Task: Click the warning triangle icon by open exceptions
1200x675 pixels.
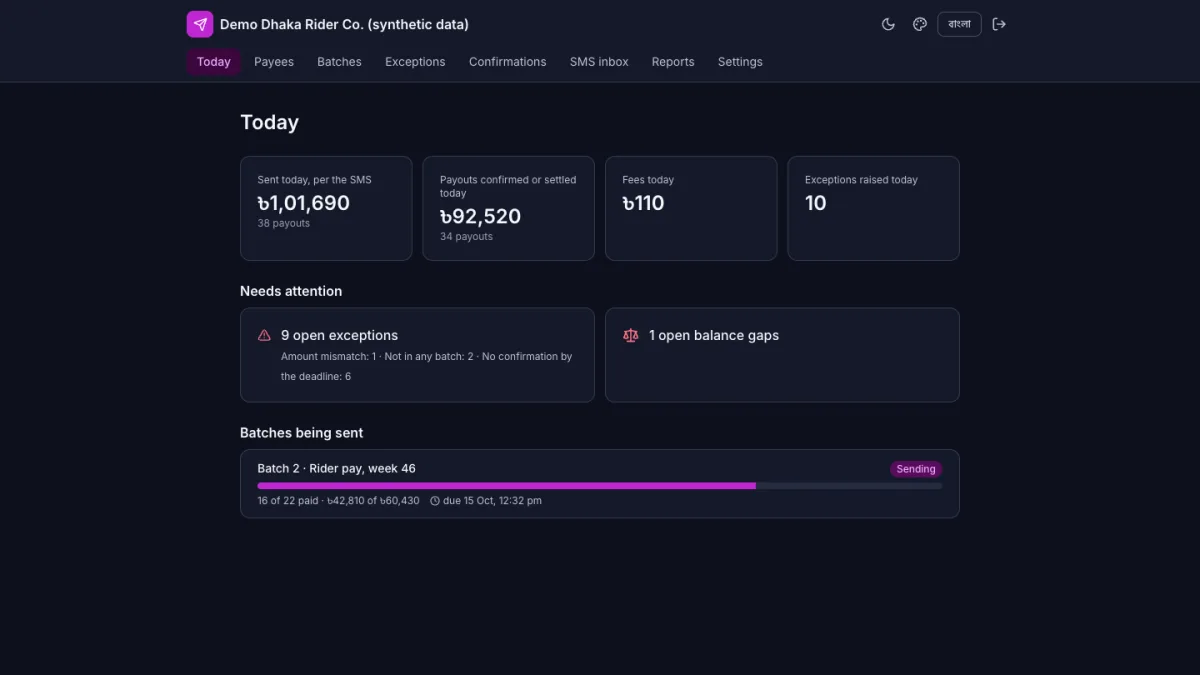Action: tap(264, 336)
